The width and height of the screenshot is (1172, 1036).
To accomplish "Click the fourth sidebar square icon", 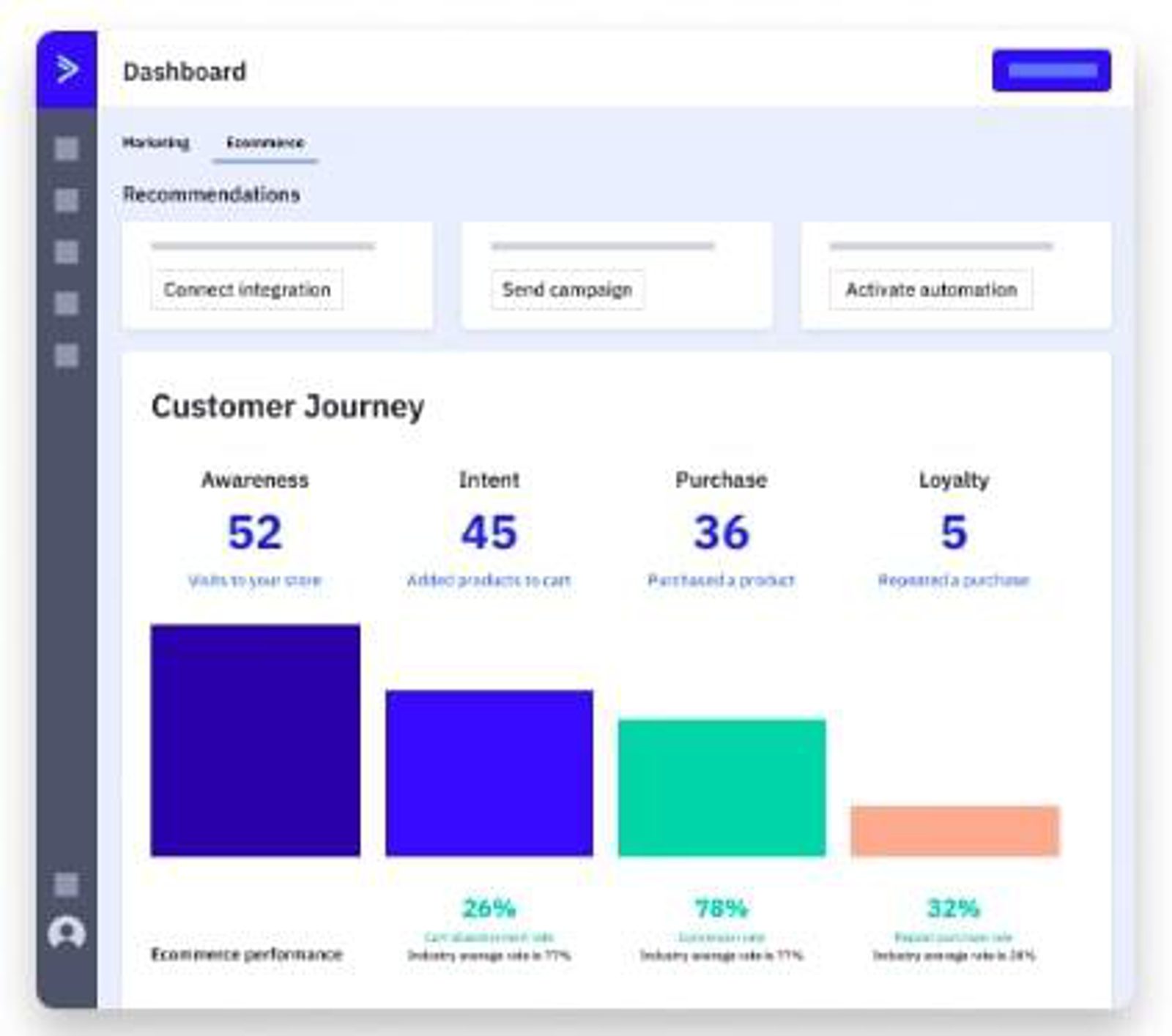I will [x=67, y=303].
